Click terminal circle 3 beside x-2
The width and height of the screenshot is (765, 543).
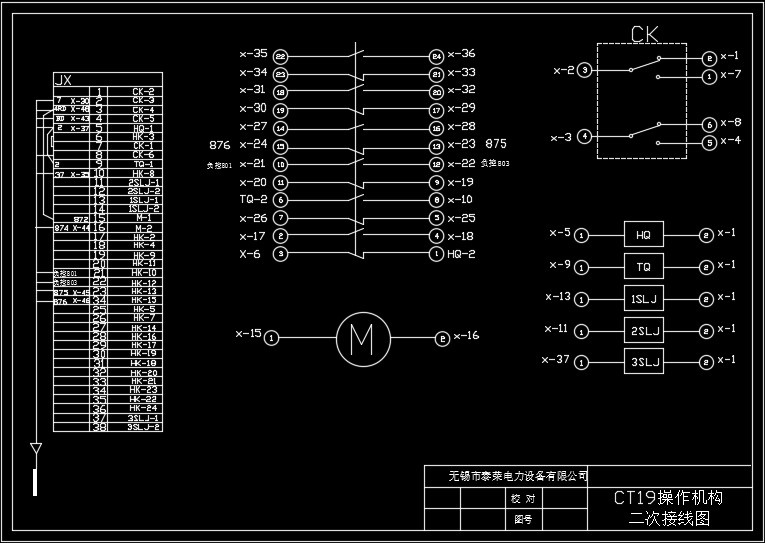pyautogui.click(x=585, y=70)
